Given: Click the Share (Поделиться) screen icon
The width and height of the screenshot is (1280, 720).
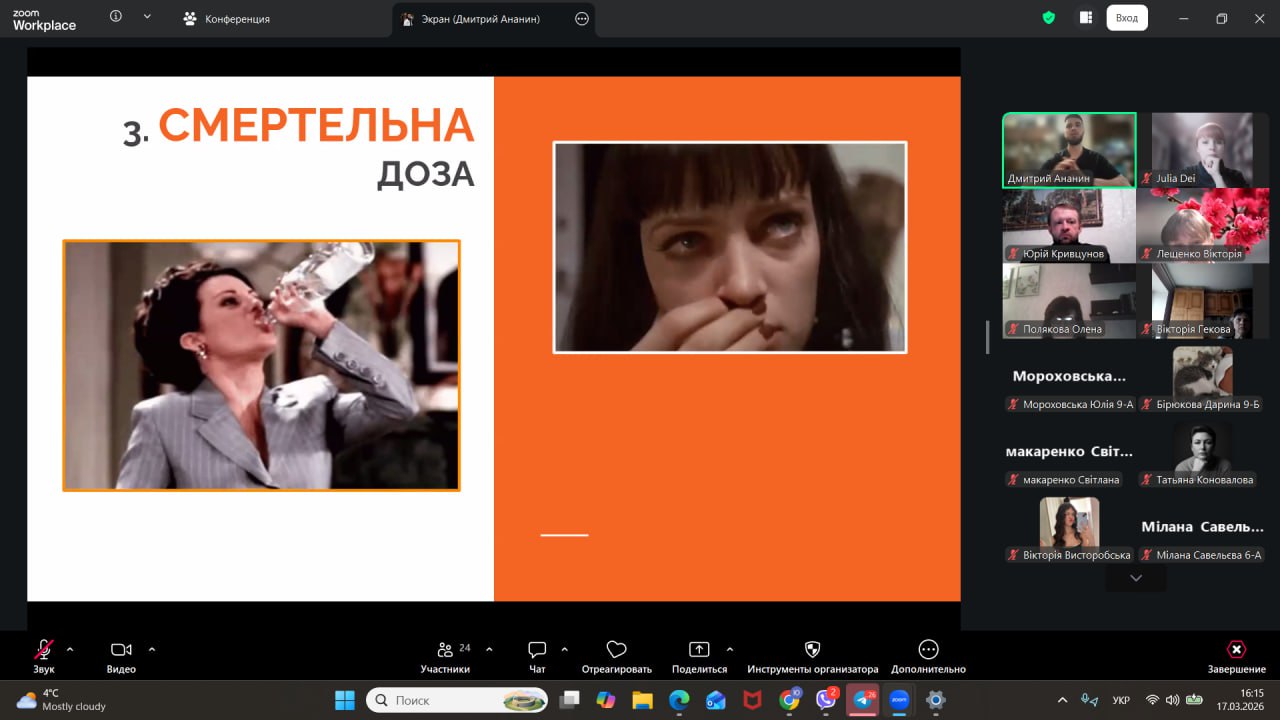Looking at the screenshot, I should pos(699,651).
